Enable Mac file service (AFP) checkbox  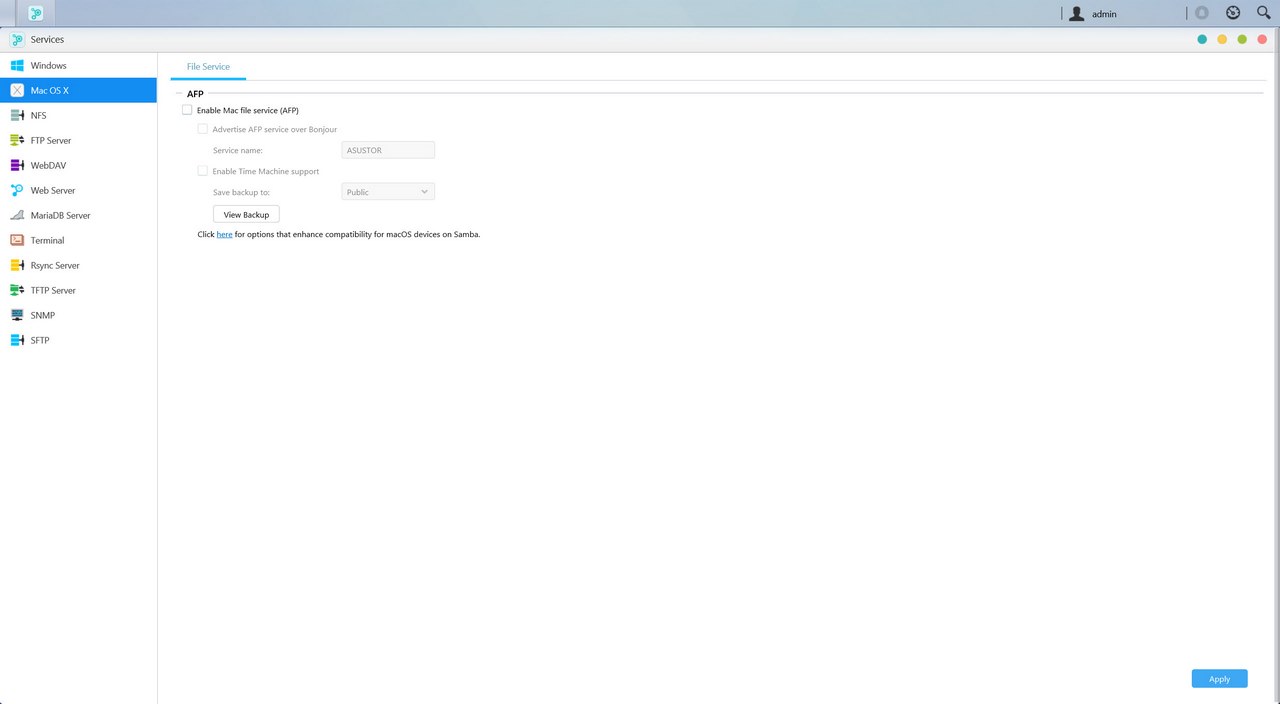pyautogui.click(x=187, y=110)
